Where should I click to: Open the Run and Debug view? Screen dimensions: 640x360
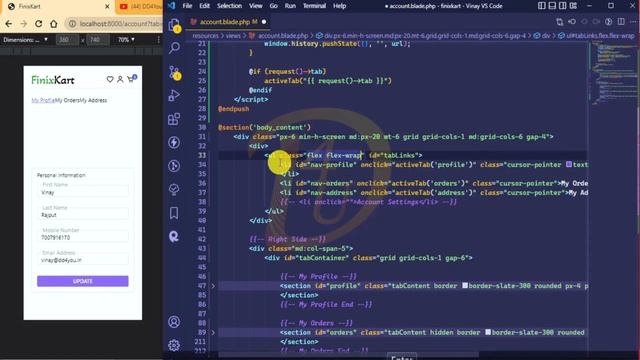(x=174, y=95)
